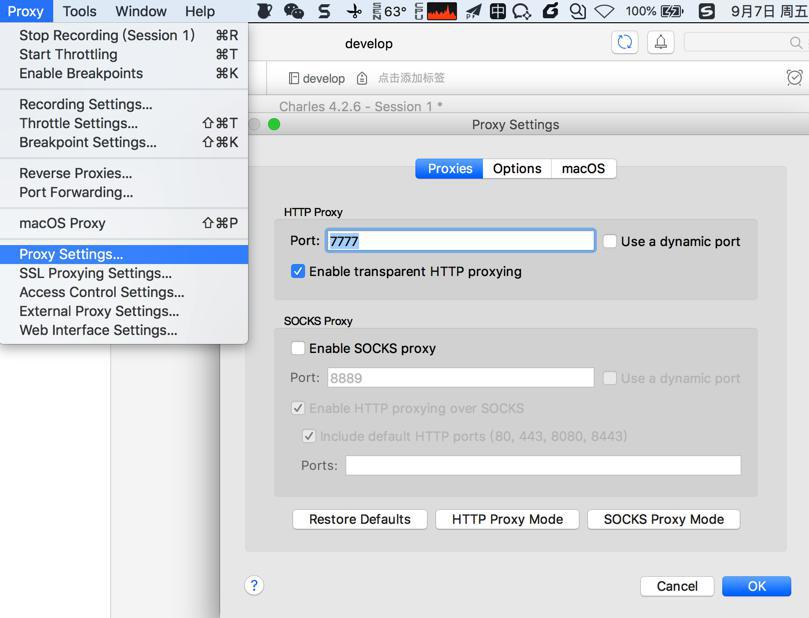Open Recording Settings... menu item

[124, 104]
